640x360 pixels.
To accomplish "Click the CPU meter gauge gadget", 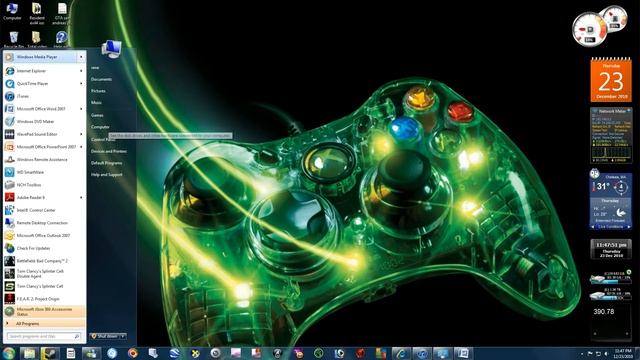I will 589,30.
